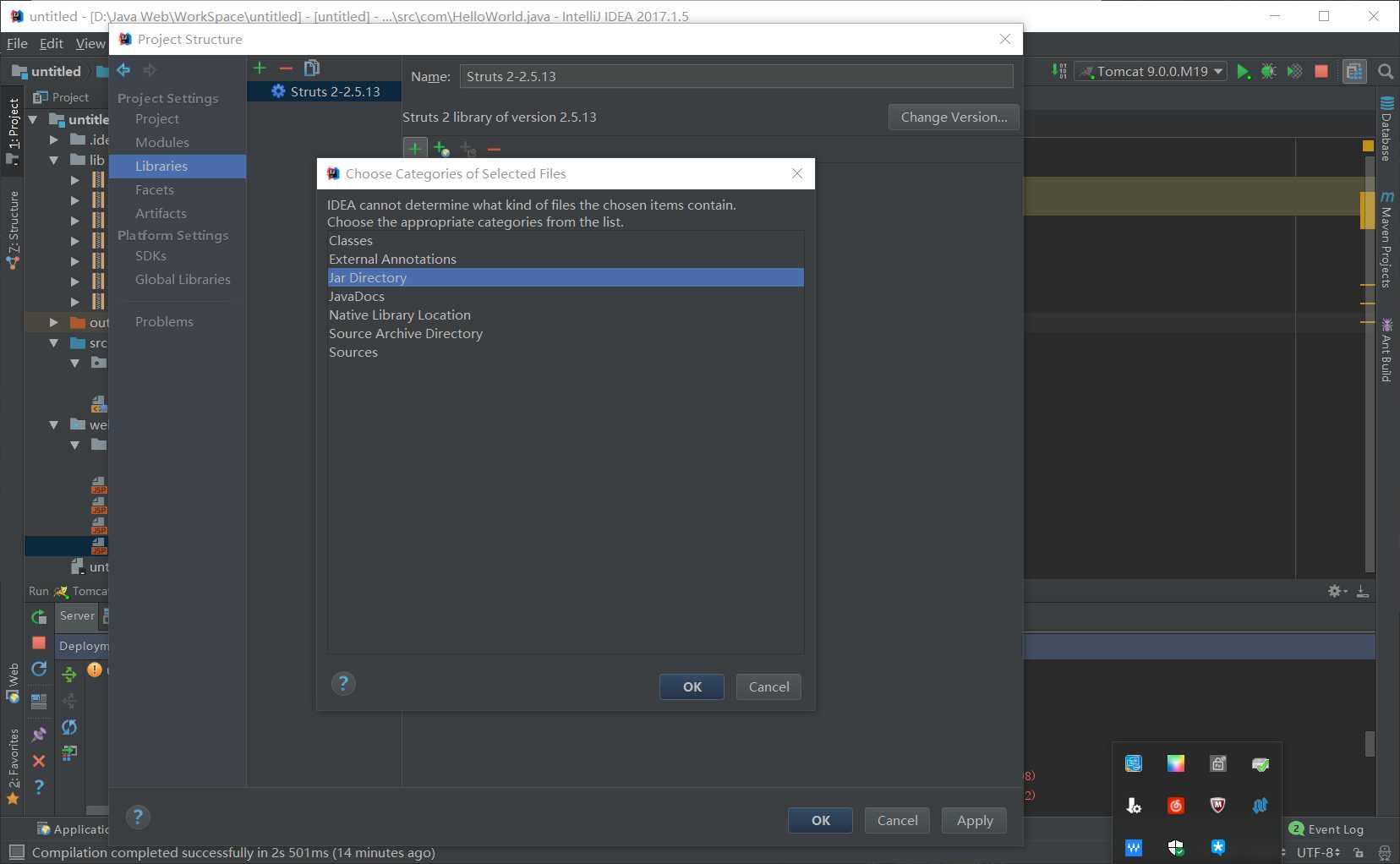Go forward in Project Structure navigation
This screenshot has width=1400, height=864.
tap(150, 70)
